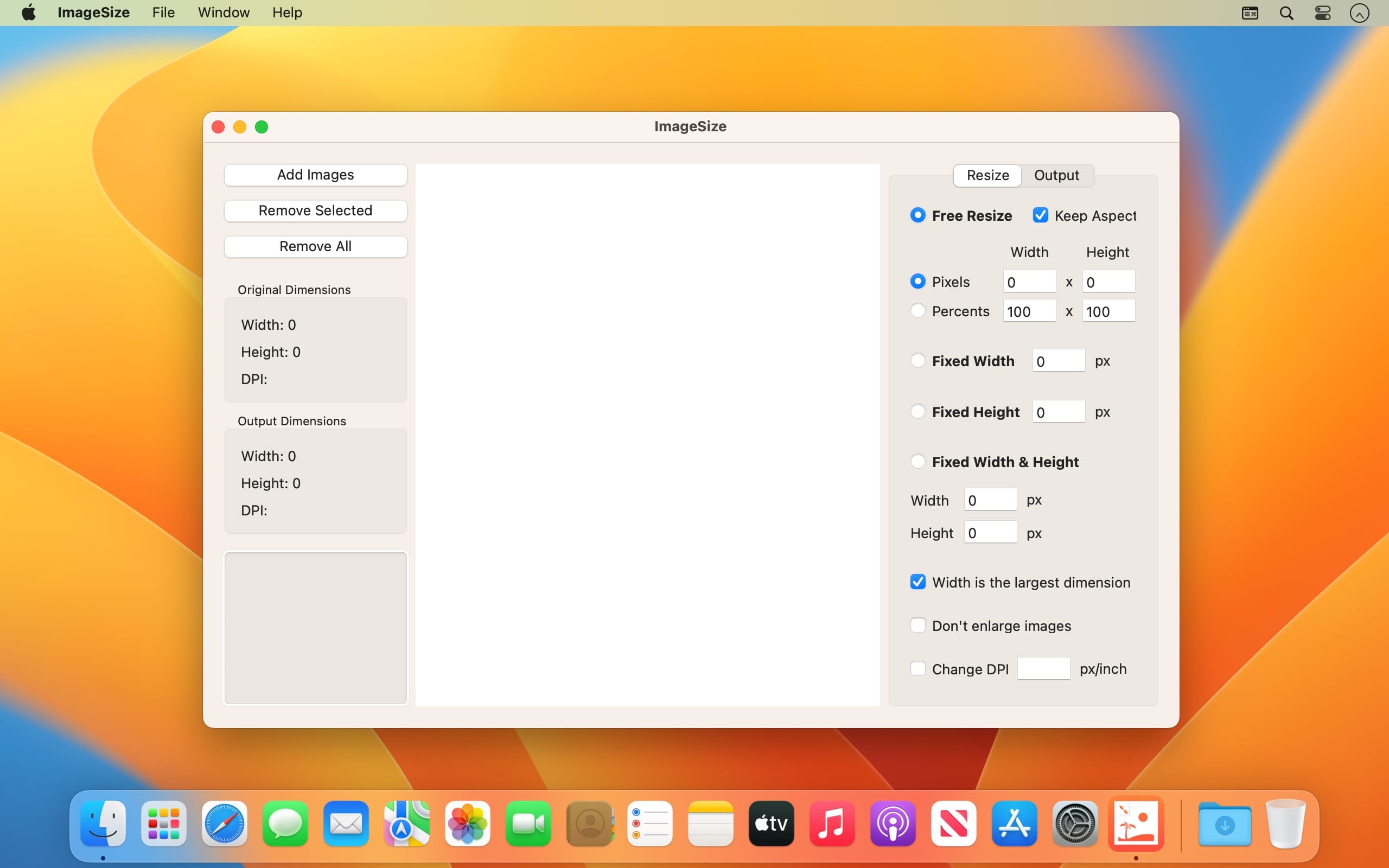1389x868 pixels.
Task: Open the Window menu
Action: [224, 12]
